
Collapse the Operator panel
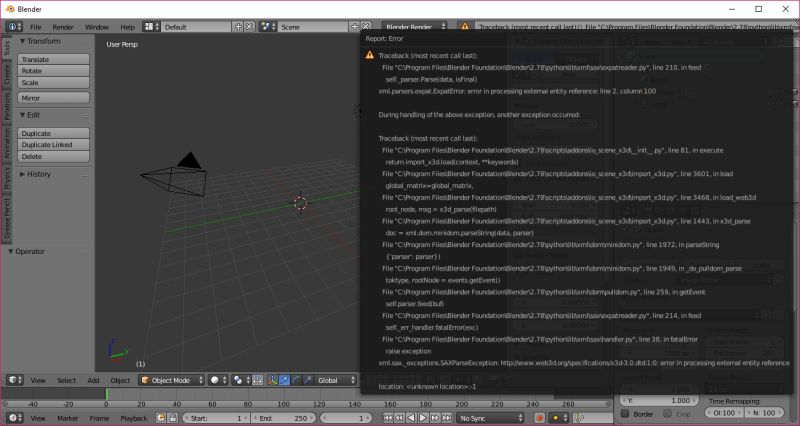(10, 252)
